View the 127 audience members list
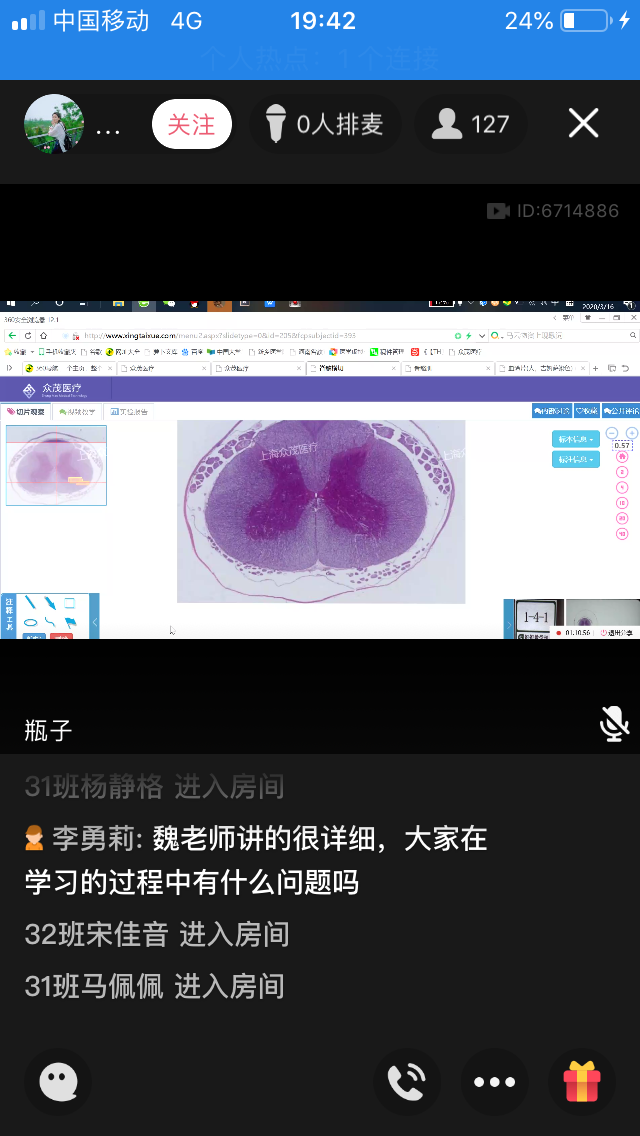640x1136 pixels. (471, 125)
